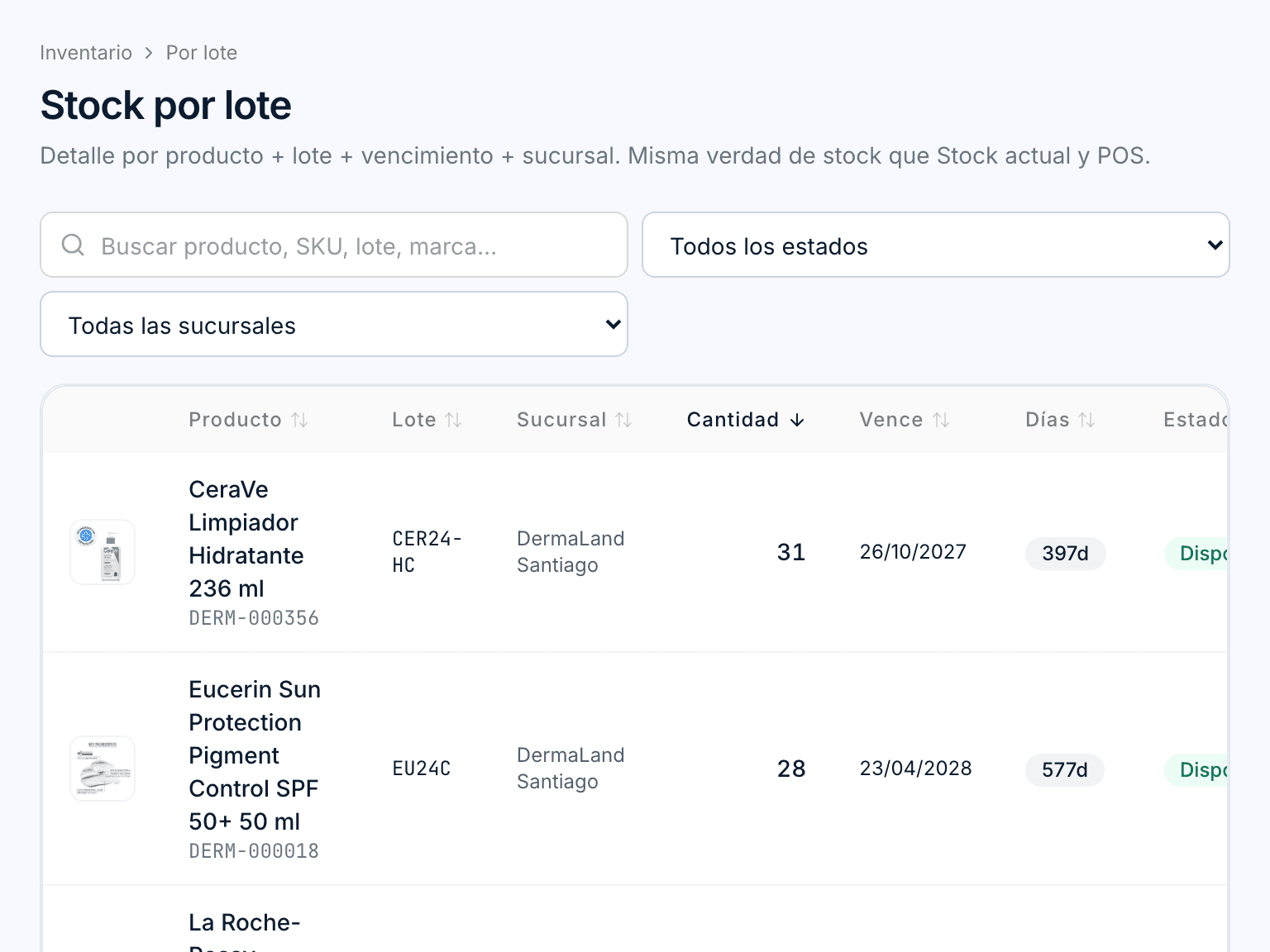The width and height of the screenshot is (1270, 952).
Task: Sort table by Días column
Action: pyautogui.click(x=1060, y=420)
